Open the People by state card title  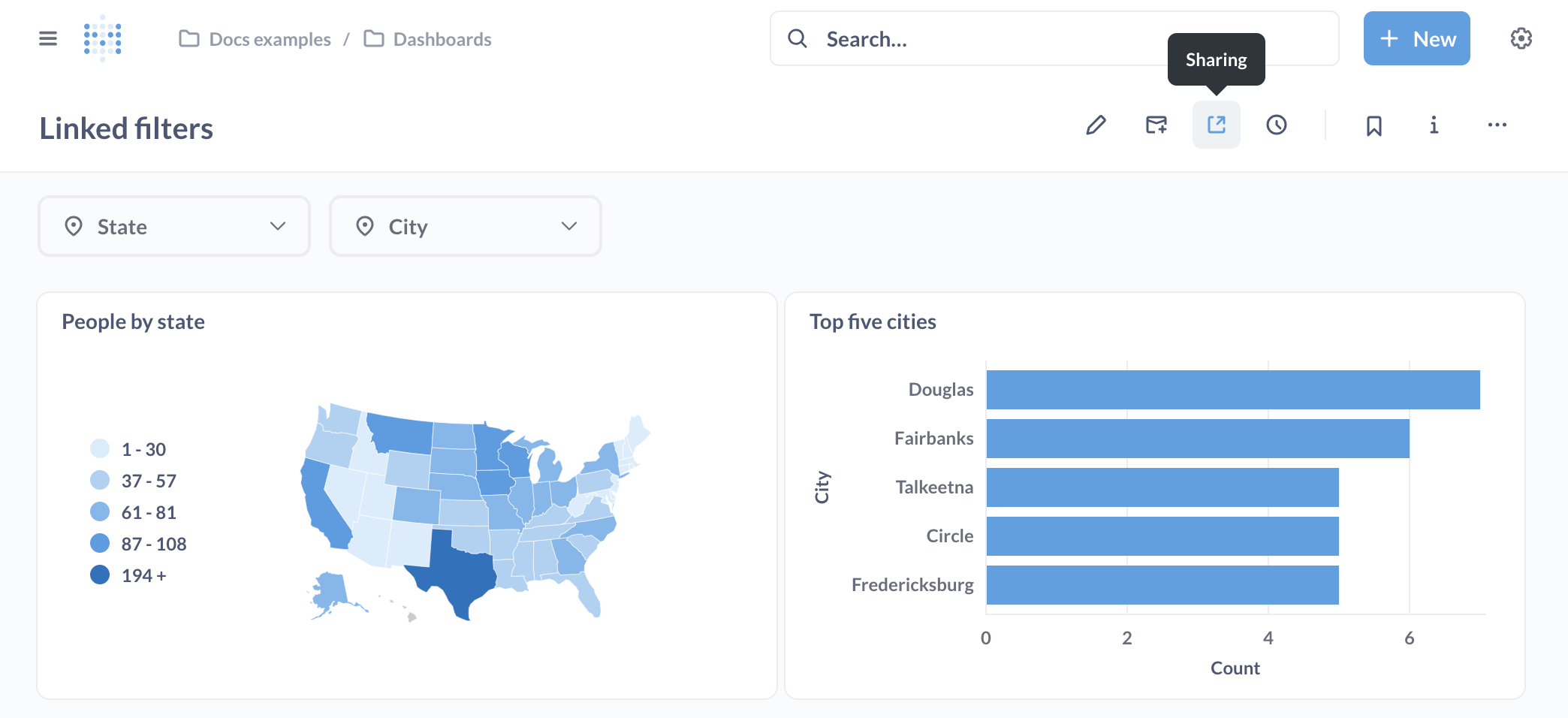(x=133, y=321)
